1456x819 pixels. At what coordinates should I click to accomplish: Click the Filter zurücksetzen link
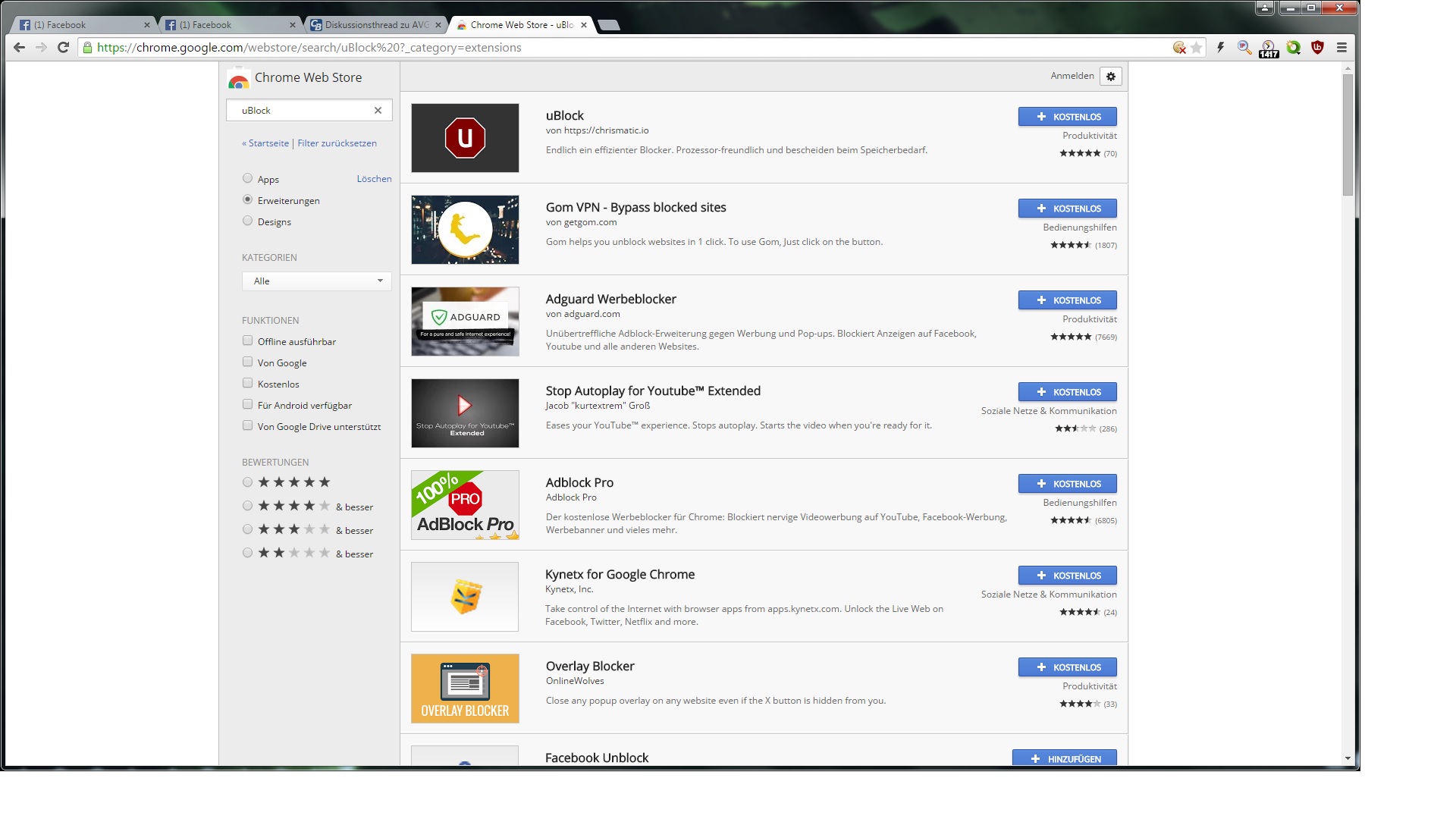click(x=337, y=143)
